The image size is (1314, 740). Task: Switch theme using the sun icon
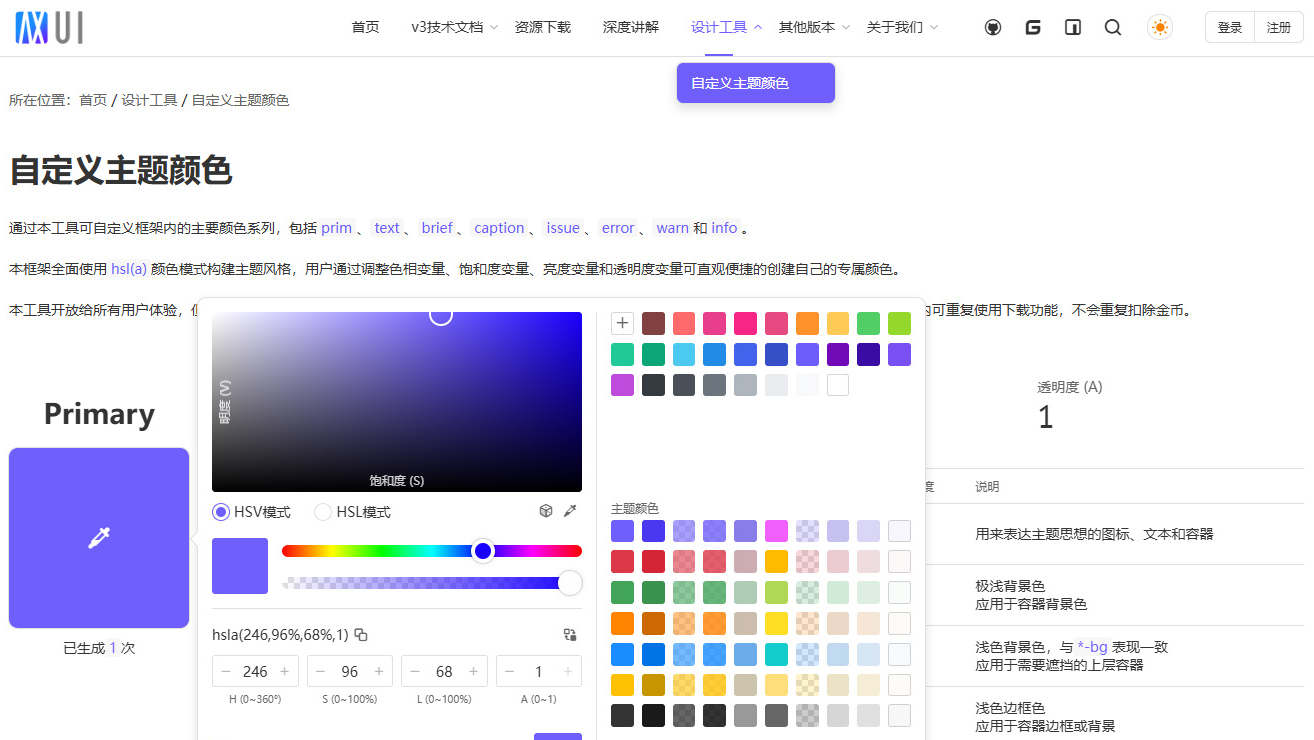(1159, 27)
